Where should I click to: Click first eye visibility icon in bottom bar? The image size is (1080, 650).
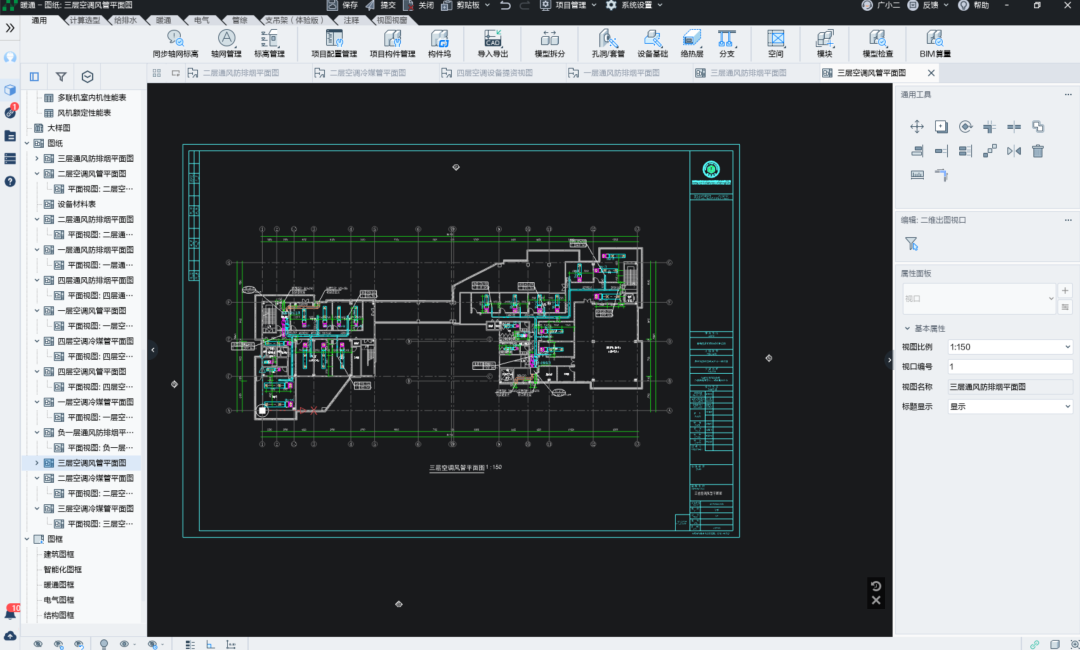38,644
